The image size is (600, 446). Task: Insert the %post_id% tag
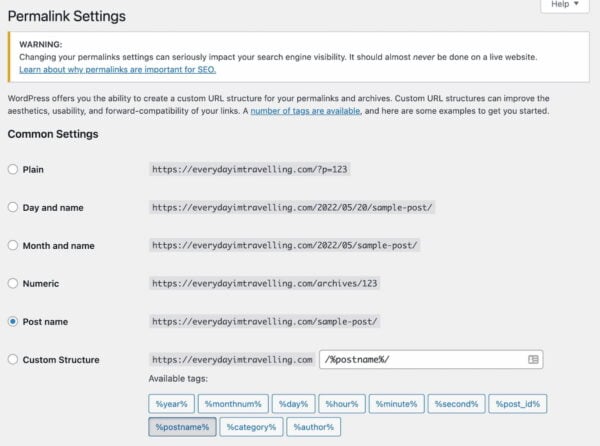pos(519,404)
